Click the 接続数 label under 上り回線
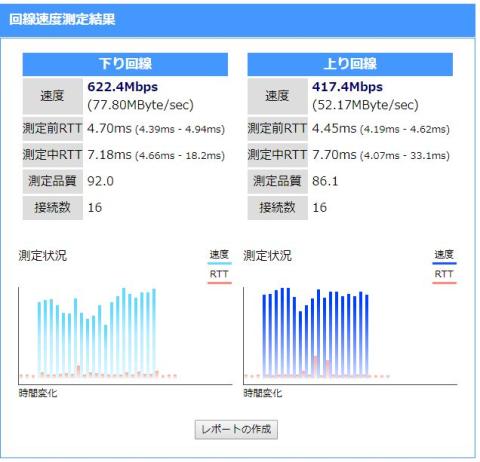Image resolution: width=480 pixels, height=462 pixels. [x=278, y=208]
